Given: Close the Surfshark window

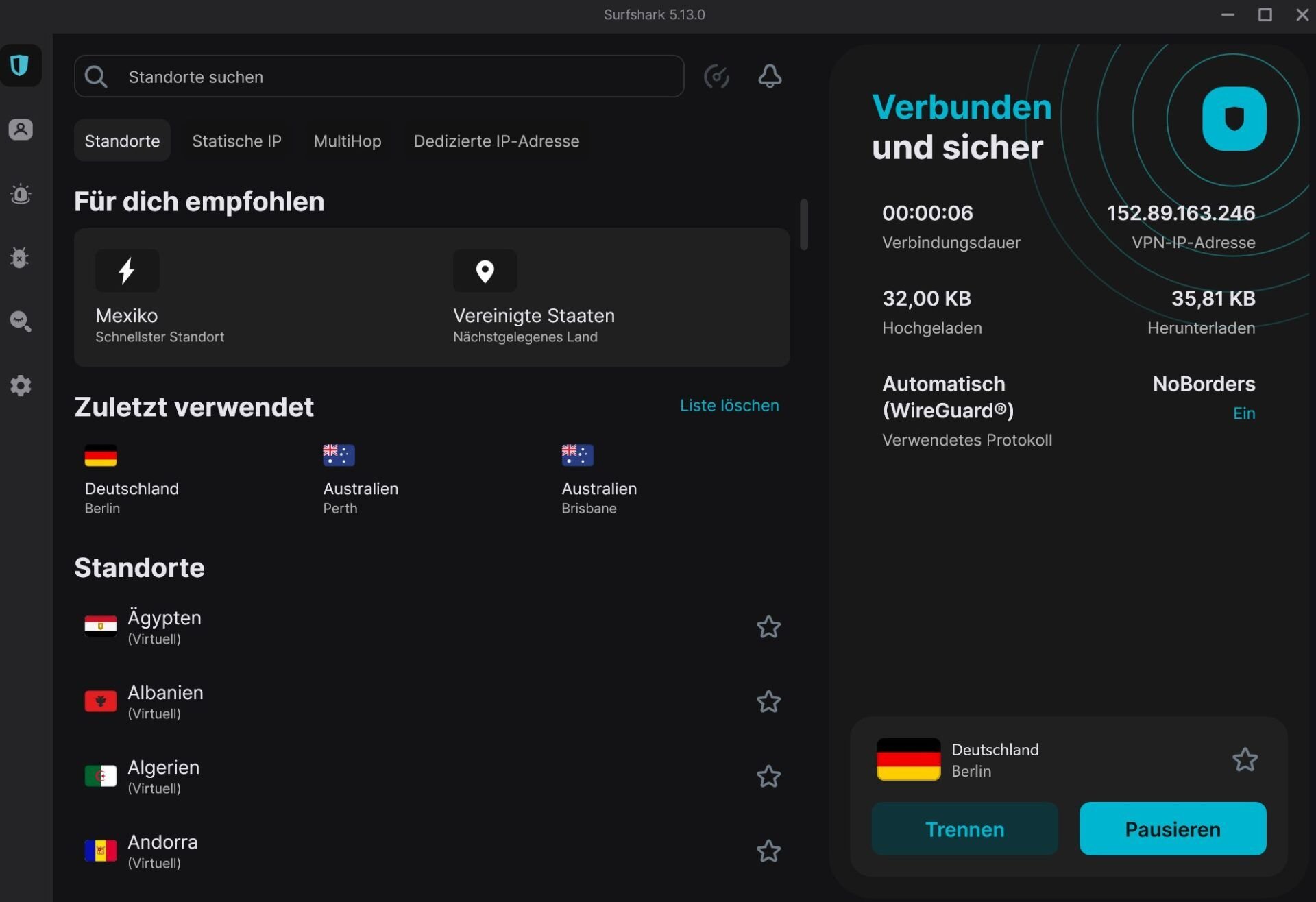Looking at the screenshot, I should 1302,14.
